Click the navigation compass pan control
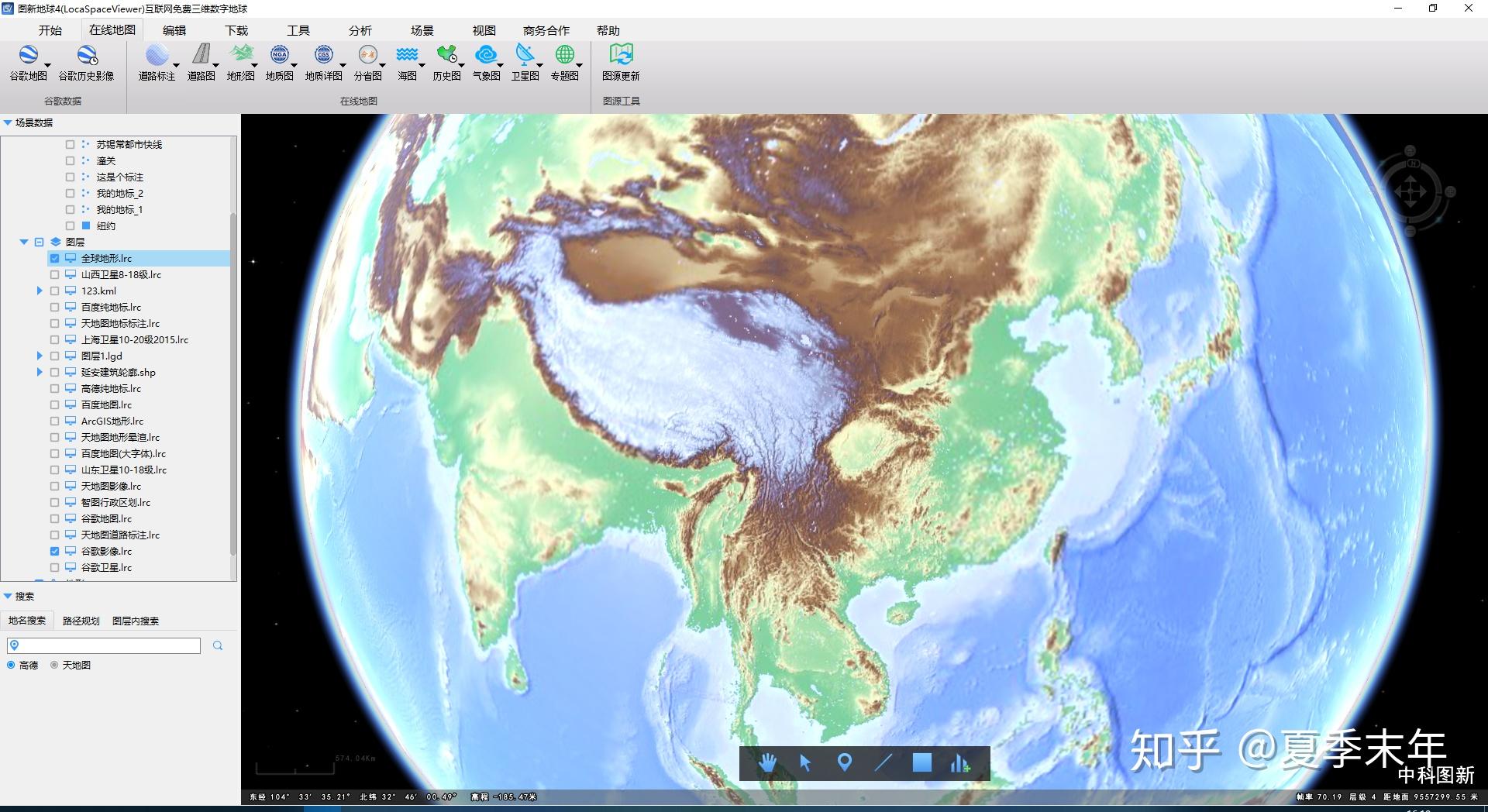1488x812 pixels. 1410,191
